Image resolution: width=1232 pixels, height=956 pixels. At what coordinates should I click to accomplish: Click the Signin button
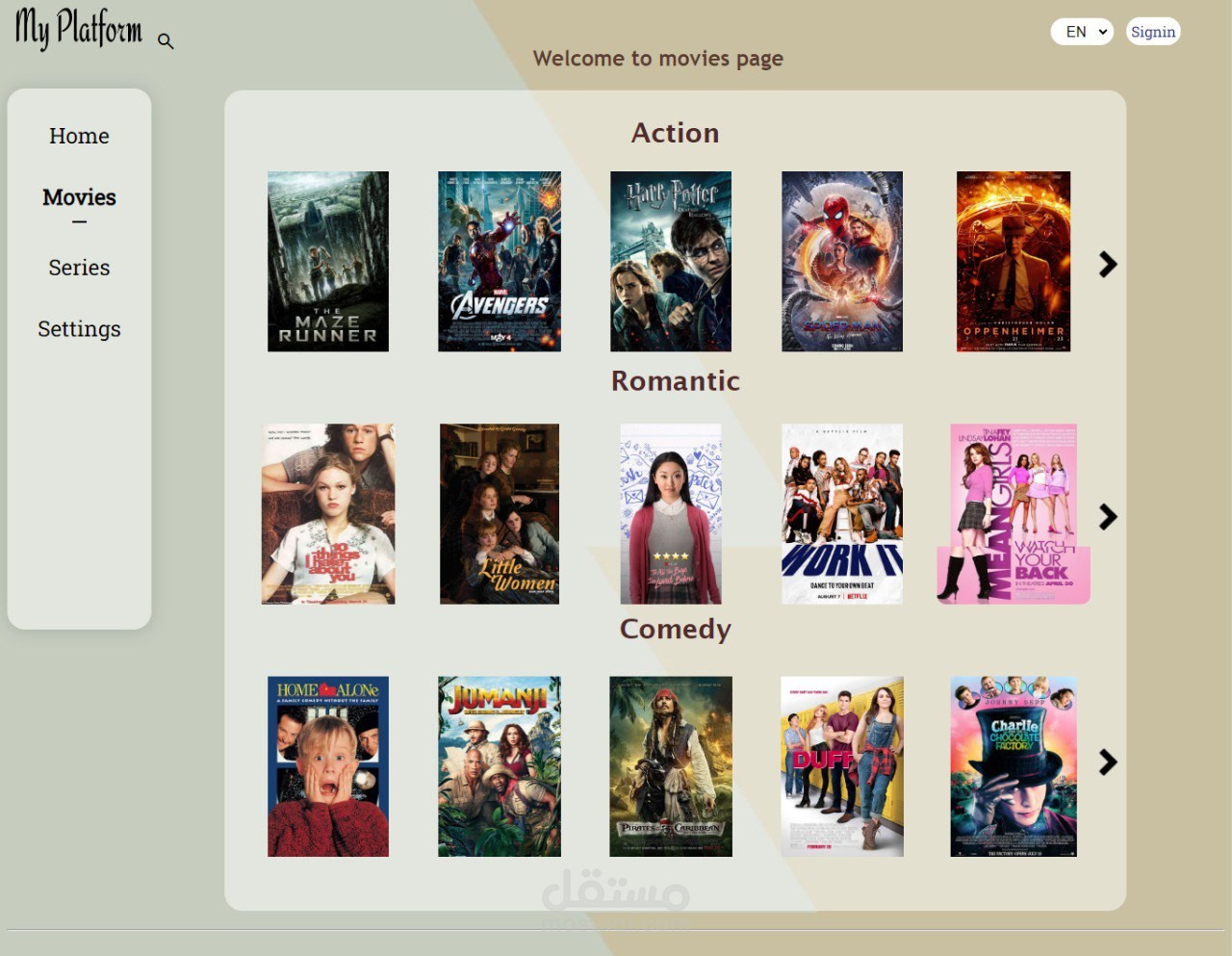pos(1153,32)
